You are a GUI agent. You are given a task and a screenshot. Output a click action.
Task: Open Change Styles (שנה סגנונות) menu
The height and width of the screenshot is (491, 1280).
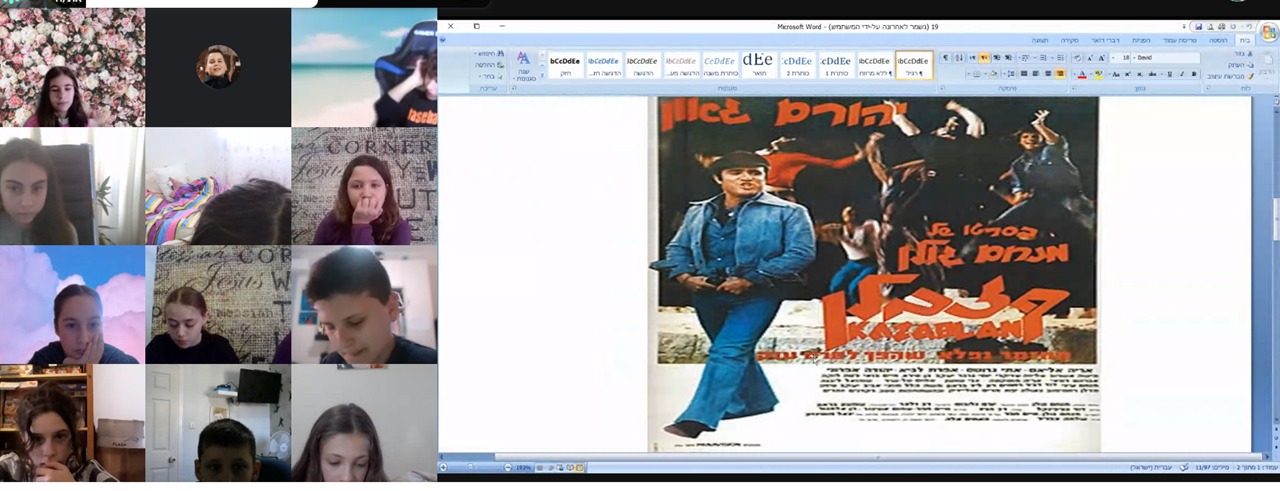pos(523,66)
